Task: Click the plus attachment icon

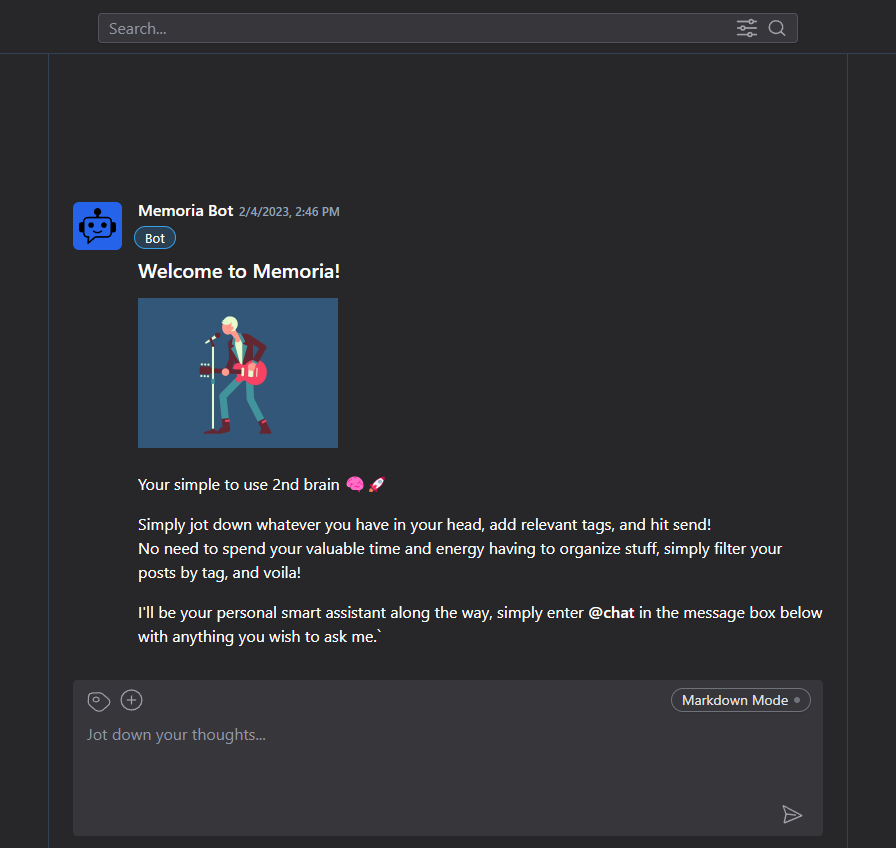Action: (x=131, y=700)
